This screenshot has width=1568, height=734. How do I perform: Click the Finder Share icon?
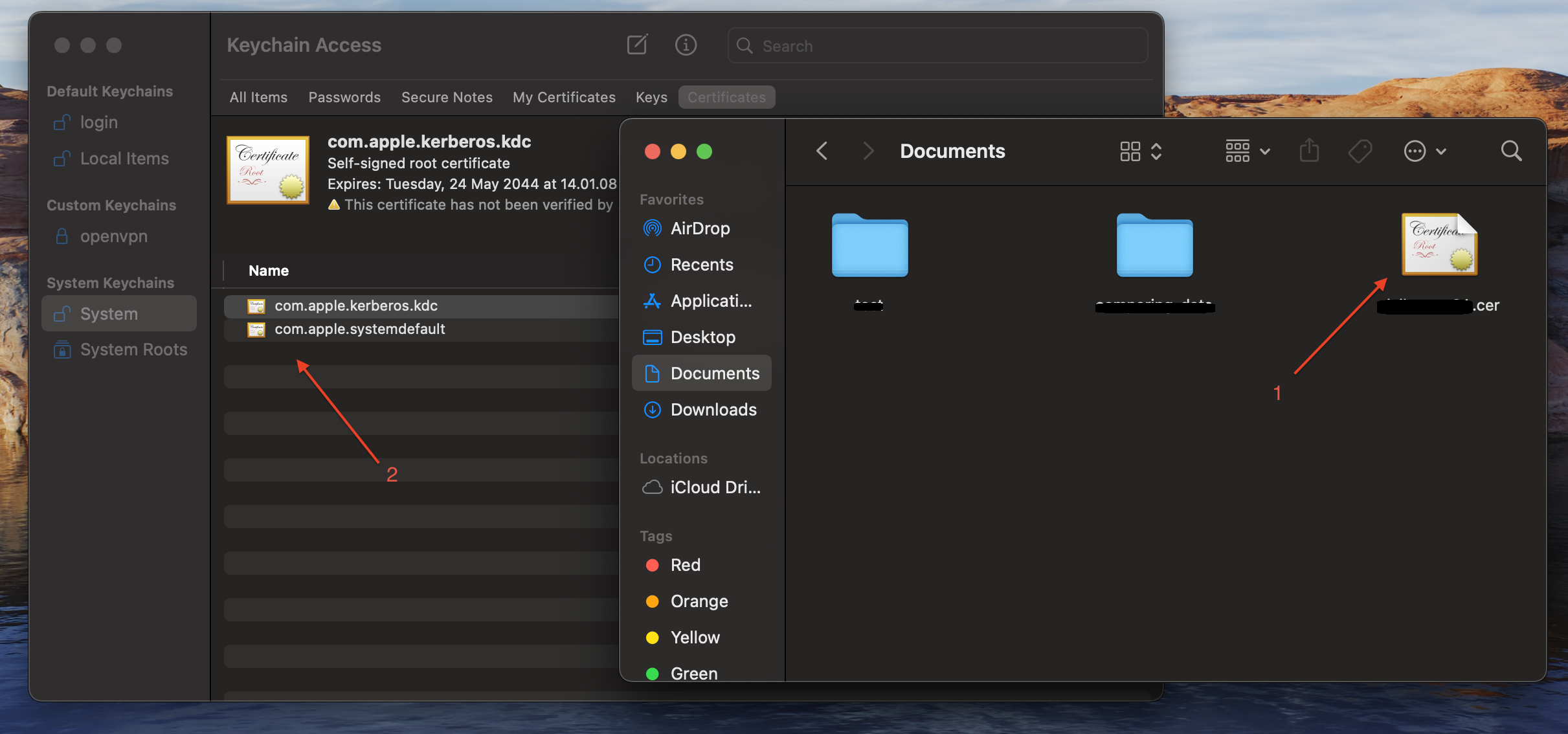[x=1309, y=151]
